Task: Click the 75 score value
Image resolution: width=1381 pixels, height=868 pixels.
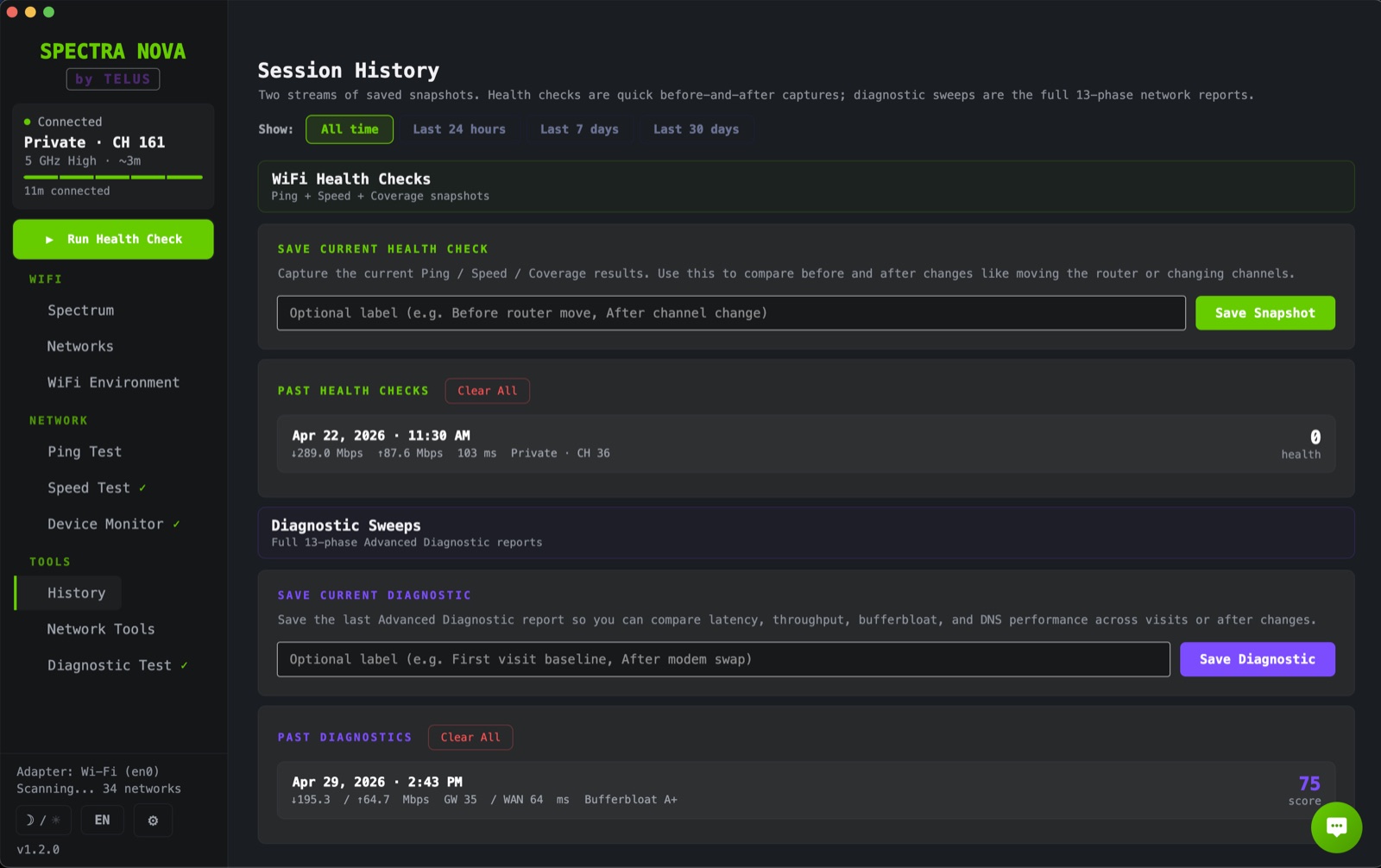Action: click(1309, 783)
